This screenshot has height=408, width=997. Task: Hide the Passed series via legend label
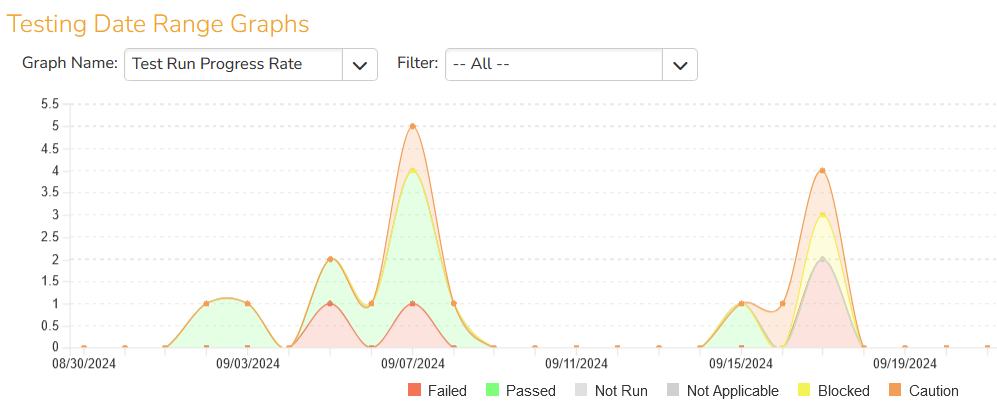pyautogui.click(x=531, y=391)
